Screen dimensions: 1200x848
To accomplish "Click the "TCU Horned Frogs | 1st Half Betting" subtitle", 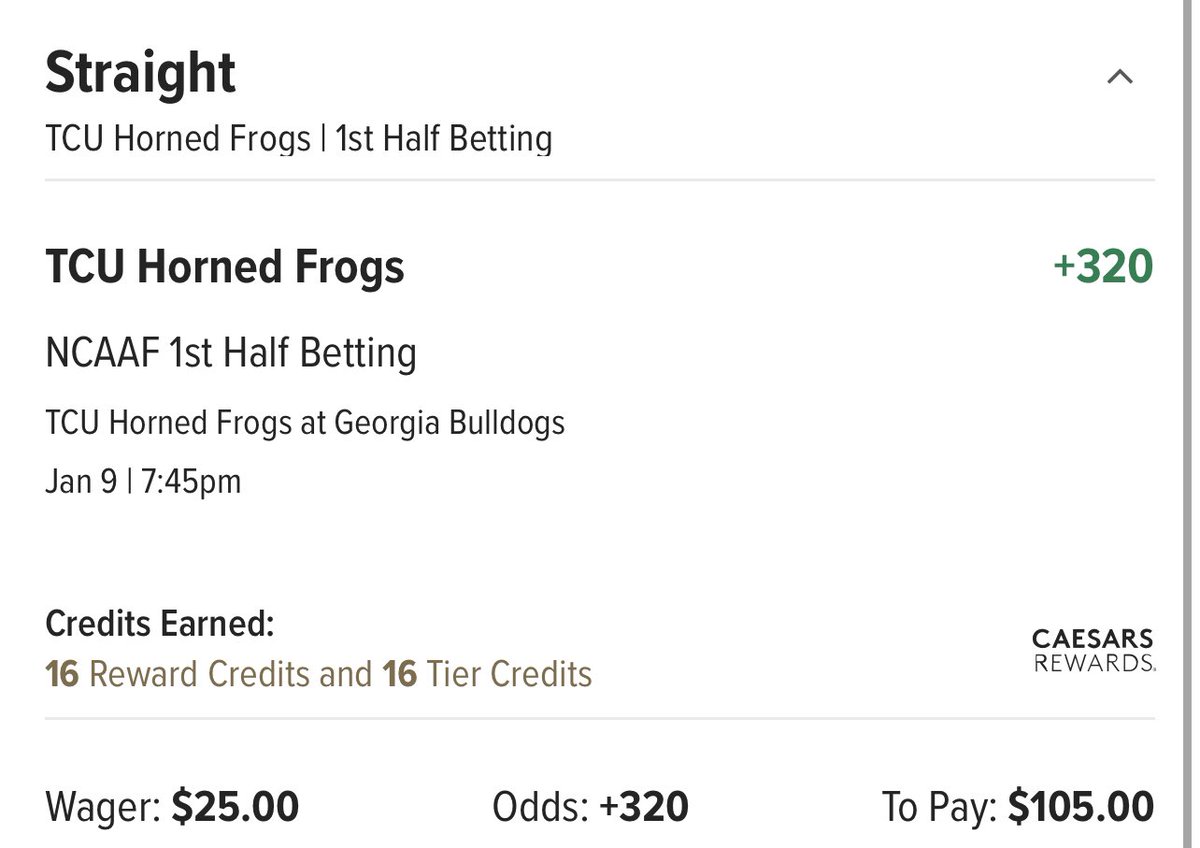I will tap(298, 138).
